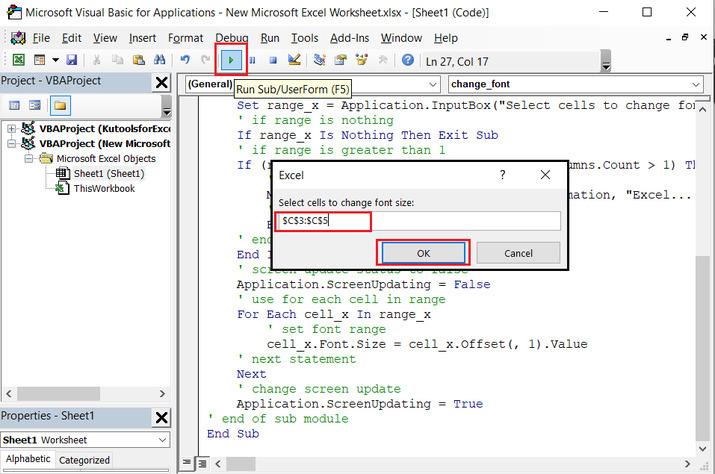Click the dialog help question mark
715x474 pixels.
pos(502,175)
